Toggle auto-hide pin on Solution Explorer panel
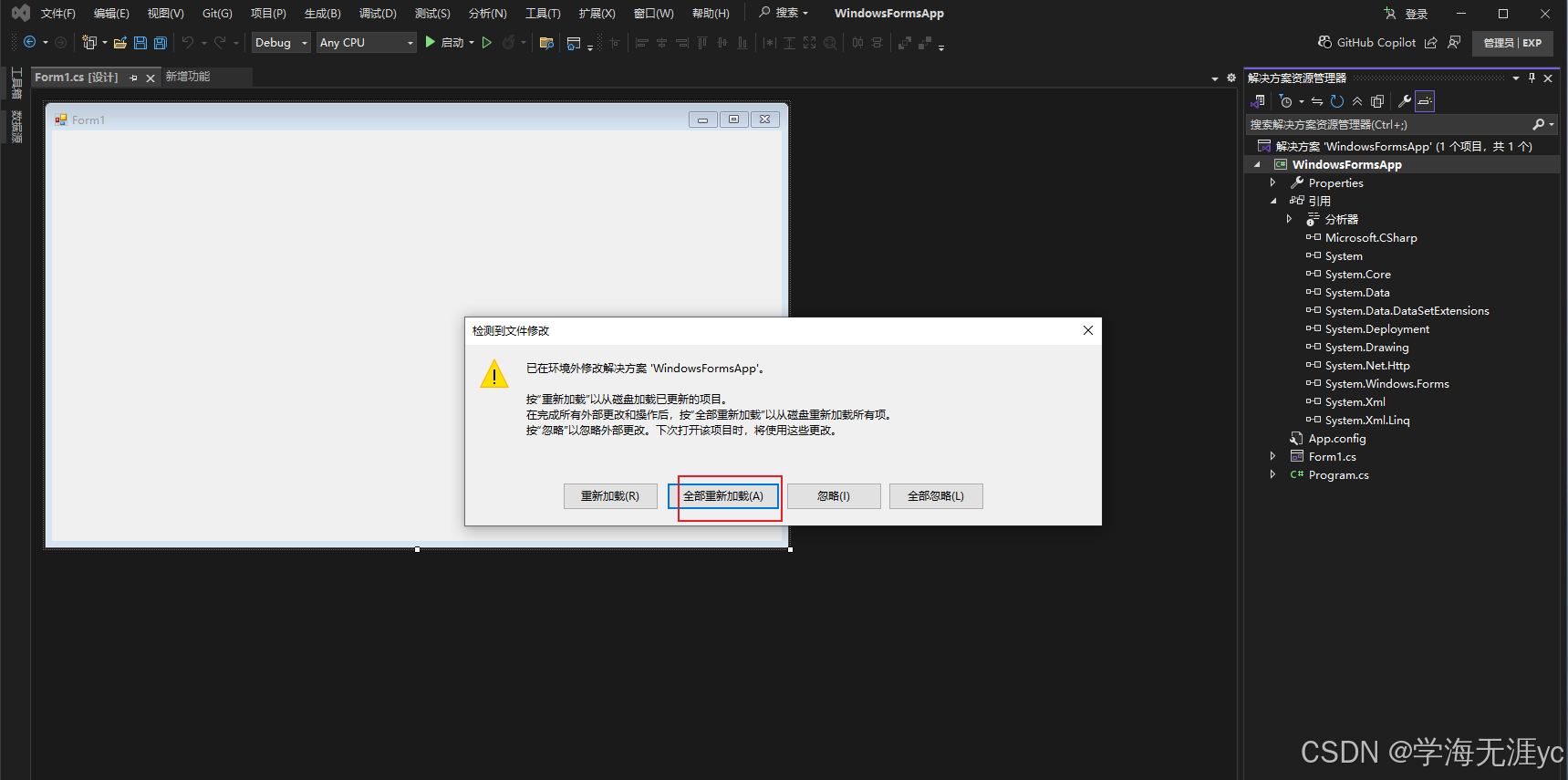 1532,78
